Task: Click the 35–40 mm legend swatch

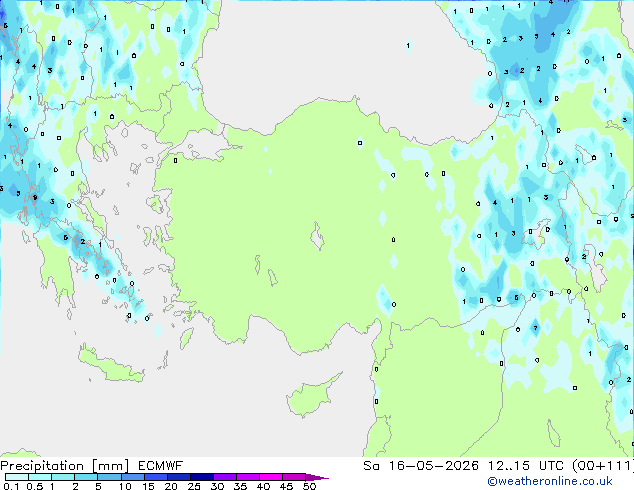Action: 248,477
